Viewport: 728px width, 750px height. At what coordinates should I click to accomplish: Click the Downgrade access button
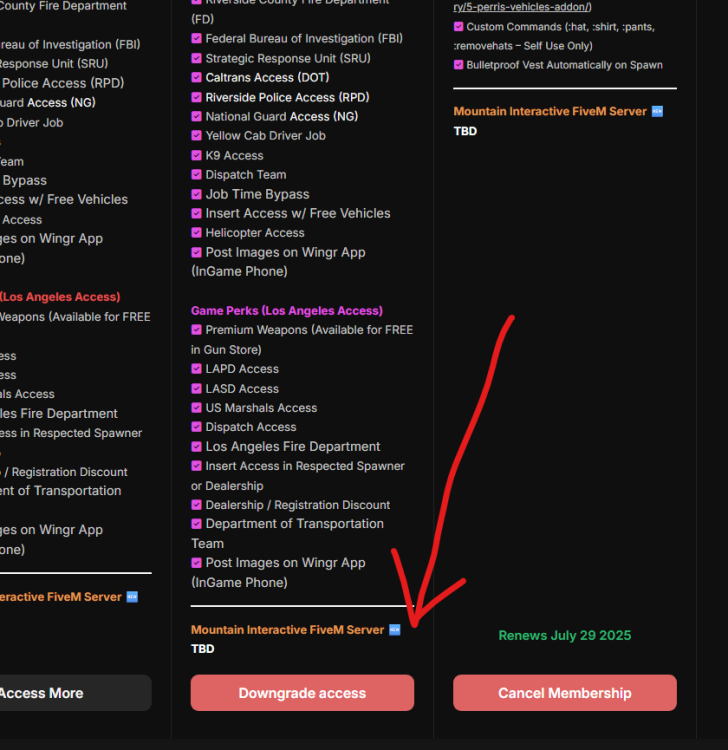click(302, 693)
